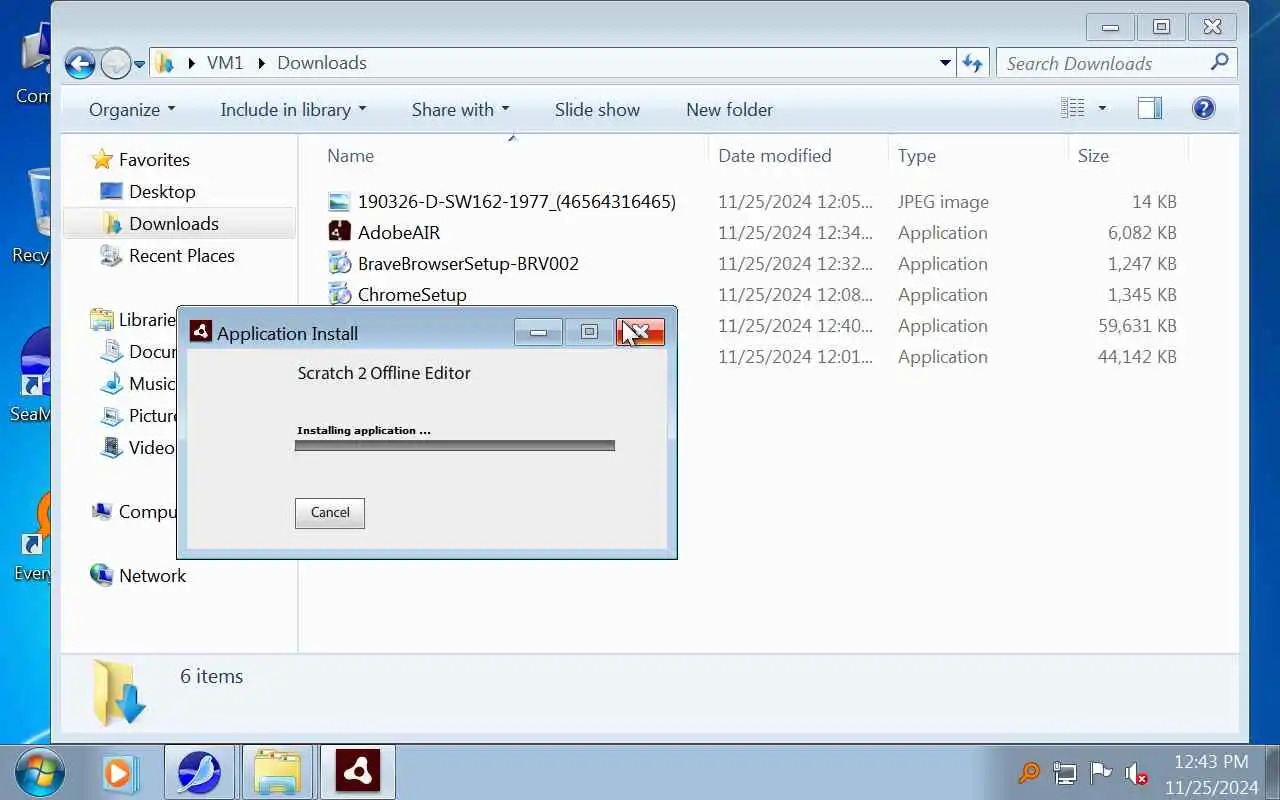Image resolution: width=1280 pixels, height=800 pixels.
Task: Select VM1 in the address breadcrumb
Action: 225,63
